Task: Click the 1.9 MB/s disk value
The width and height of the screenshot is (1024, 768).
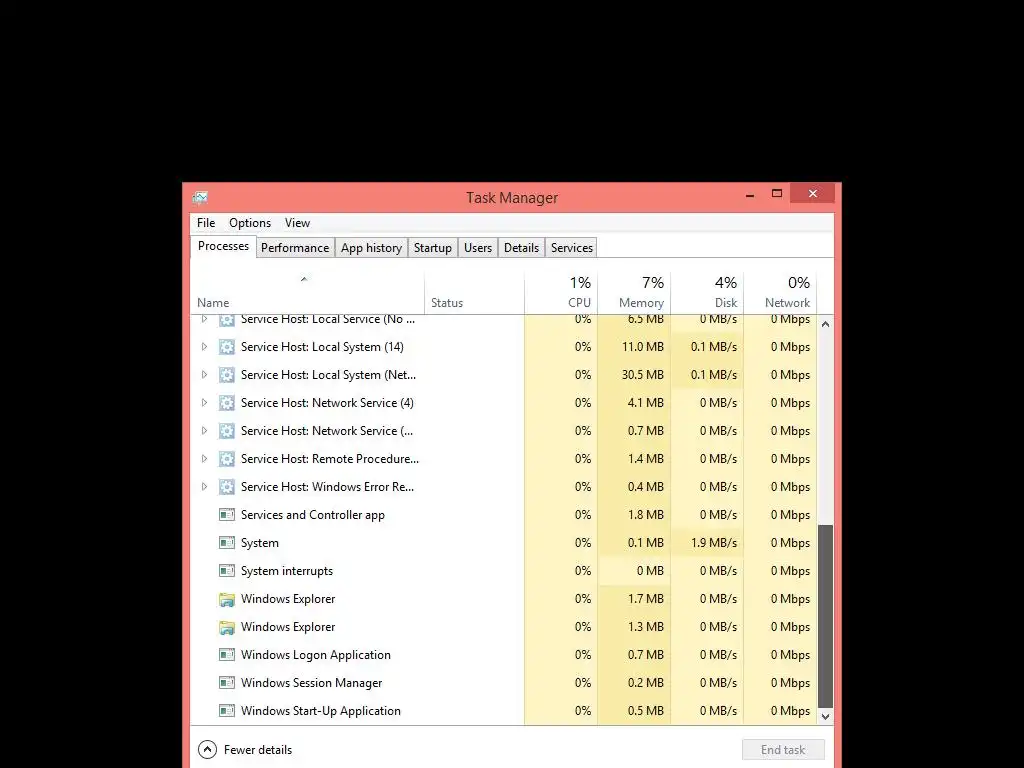Action: (714, 543)
